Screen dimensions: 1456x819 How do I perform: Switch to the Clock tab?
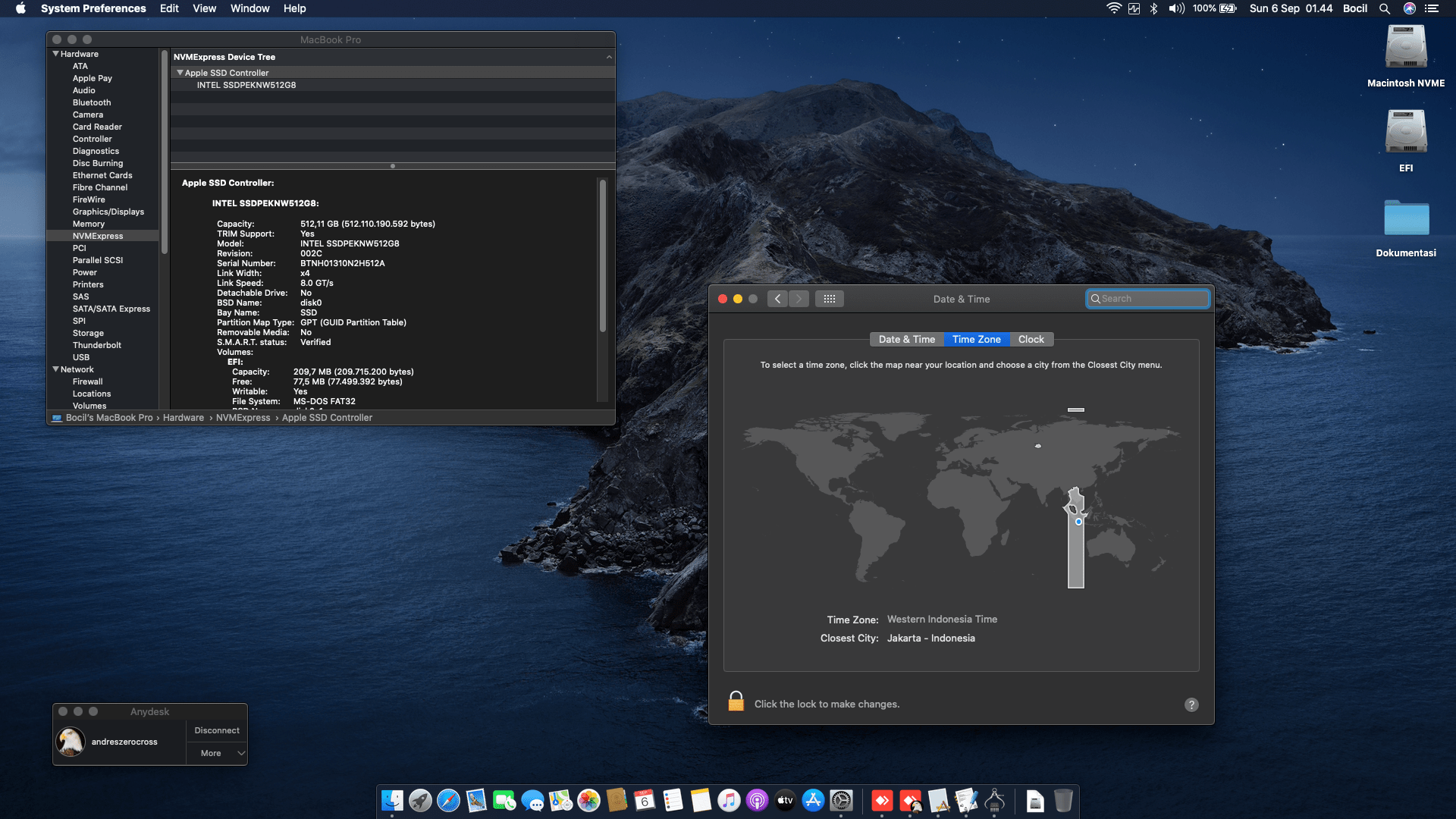point(1031,339)
